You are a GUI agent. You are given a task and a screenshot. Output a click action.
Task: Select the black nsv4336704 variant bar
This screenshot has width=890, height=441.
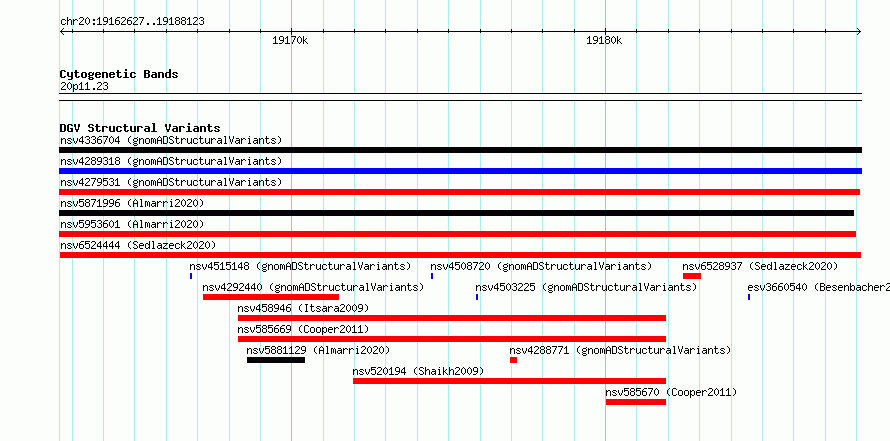[460, 150]
